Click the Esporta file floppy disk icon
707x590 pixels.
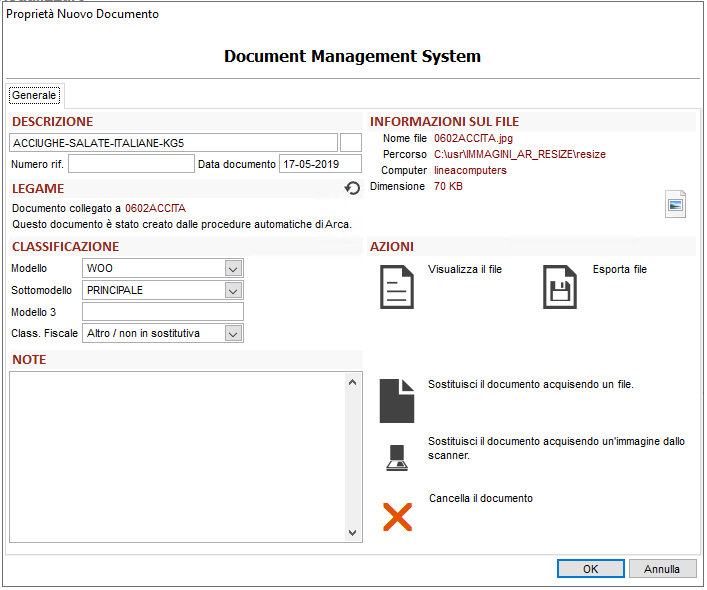tap(559, 287)
